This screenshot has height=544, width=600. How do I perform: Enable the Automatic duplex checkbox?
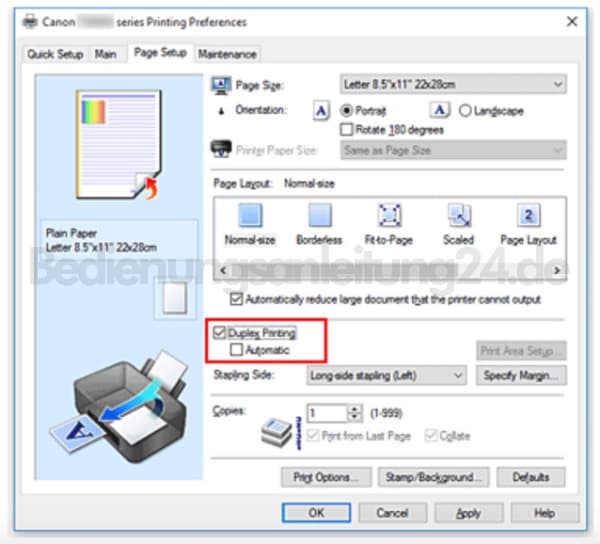pos(236,349)
